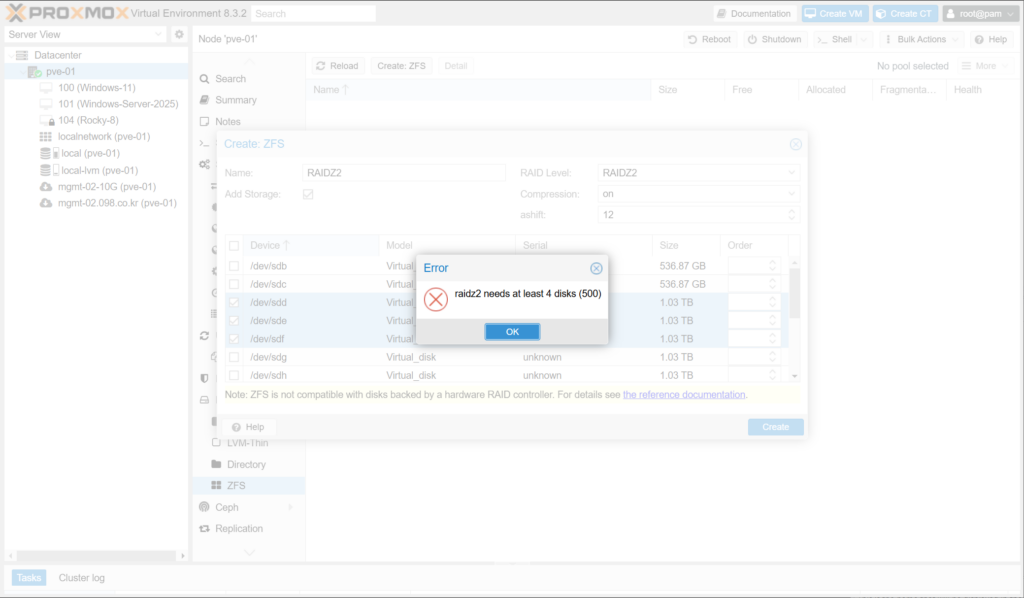Click the Create CT button
Viewport: 1024px width, 598px height.
(904, 14)
